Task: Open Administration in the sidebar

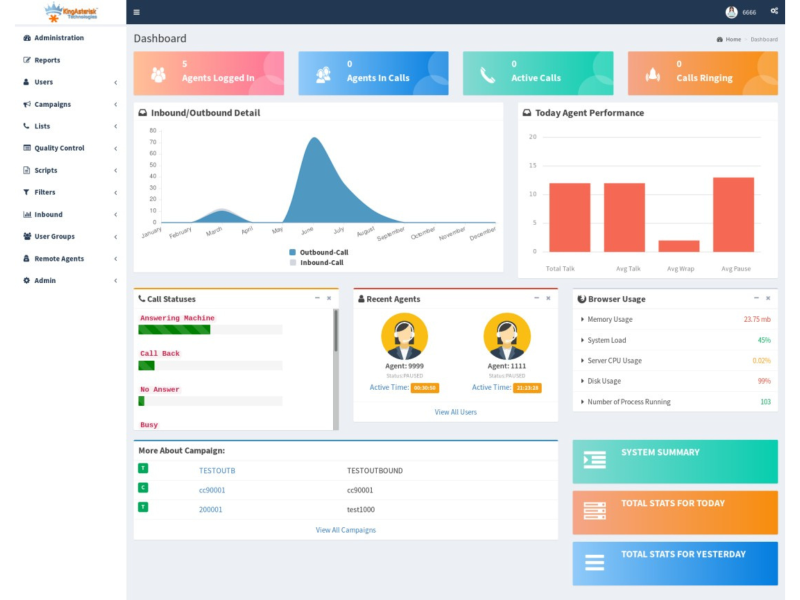Action: 58,38
